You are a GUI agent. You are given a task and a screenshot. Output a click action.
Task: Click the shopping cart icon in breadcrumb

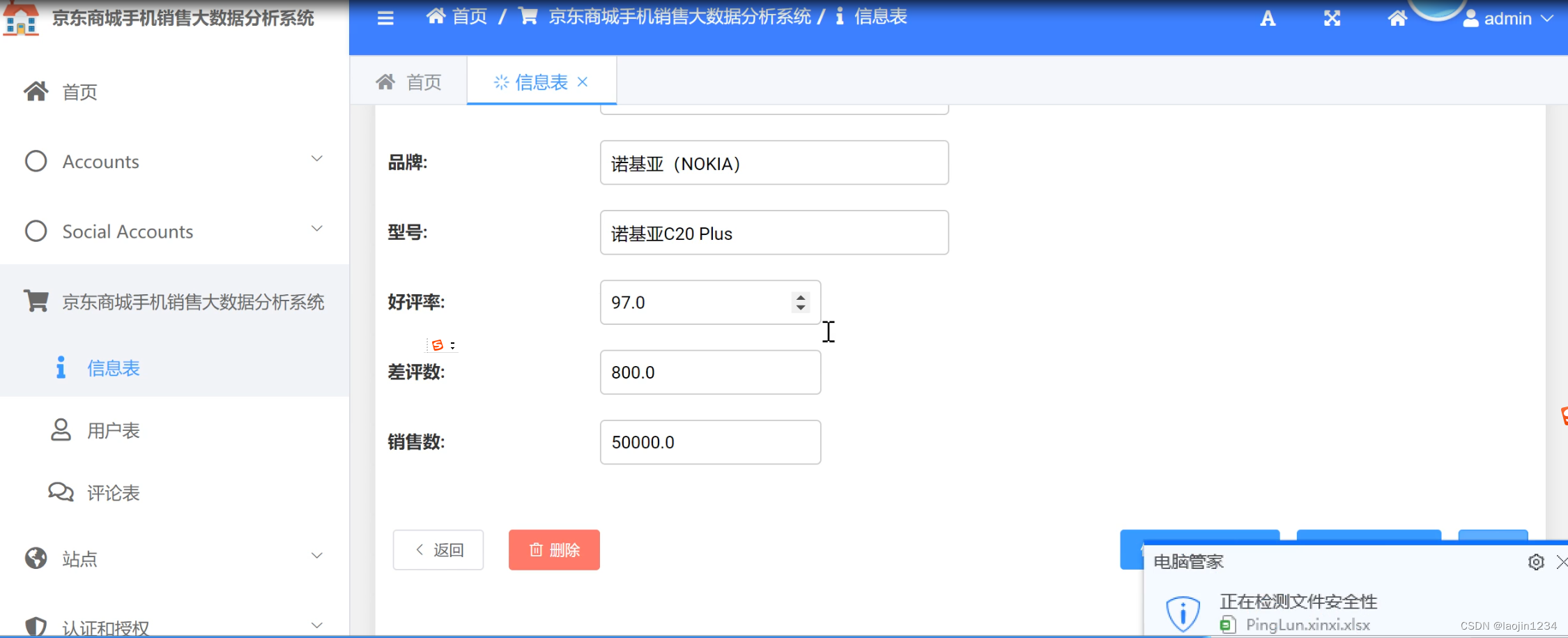point(529,16)
